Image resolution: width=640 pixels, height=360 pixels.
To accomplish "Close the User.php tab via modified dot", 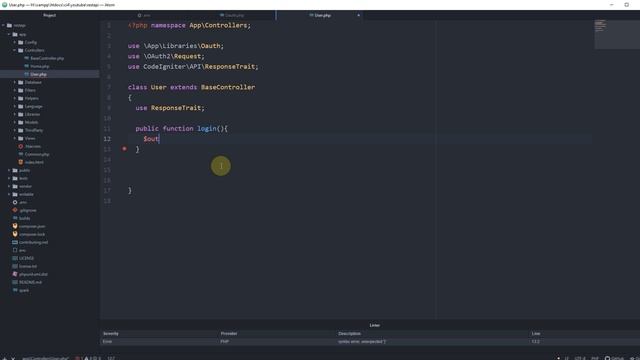I will (359, 16).
